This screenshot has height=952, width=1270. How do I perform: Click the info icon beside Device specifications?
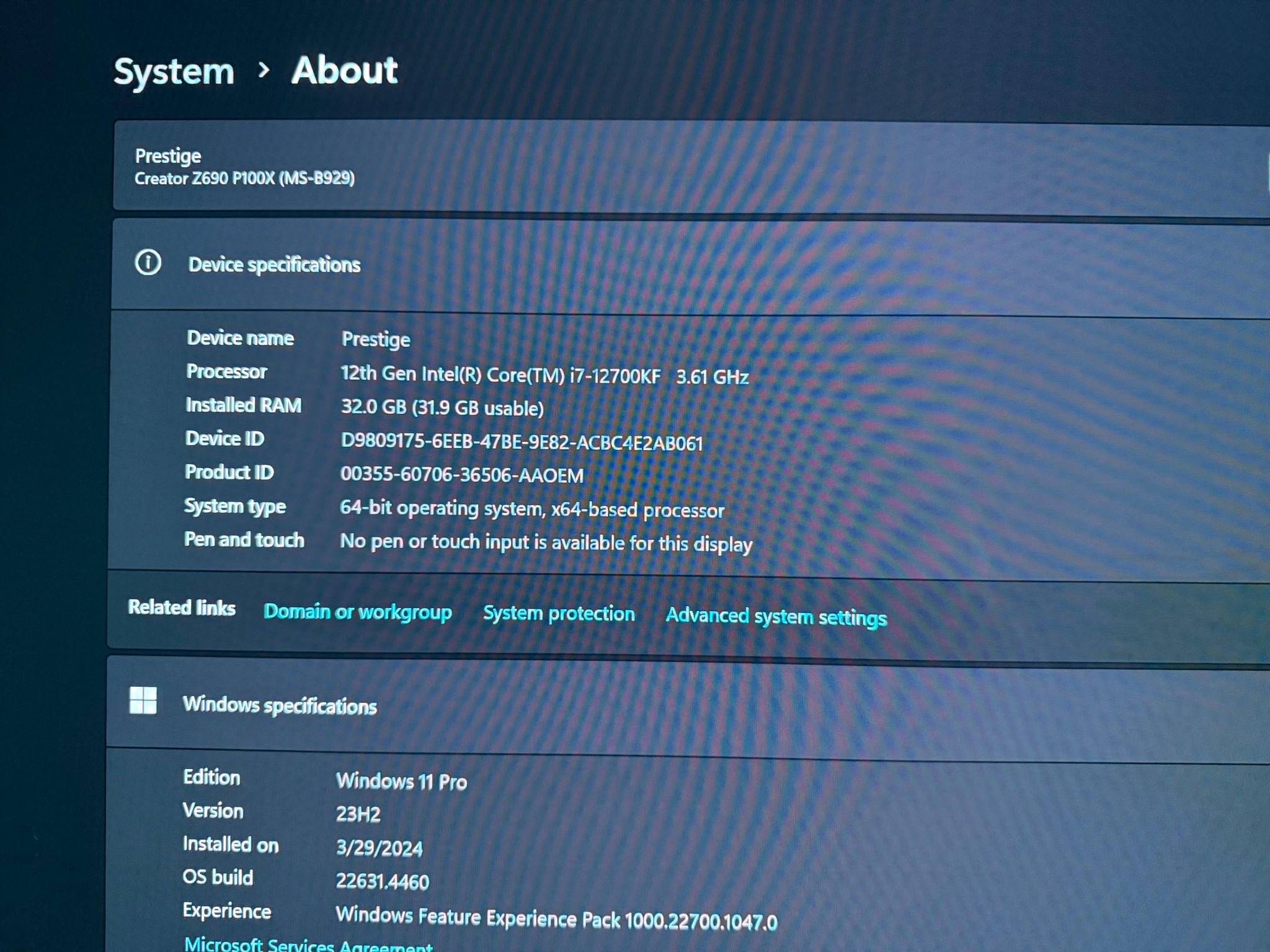tap(148, 263)
